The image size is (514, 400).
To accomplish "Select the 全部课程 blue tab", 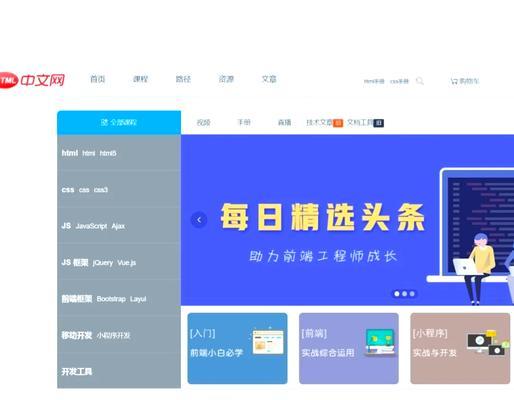I will pos(119,122).
